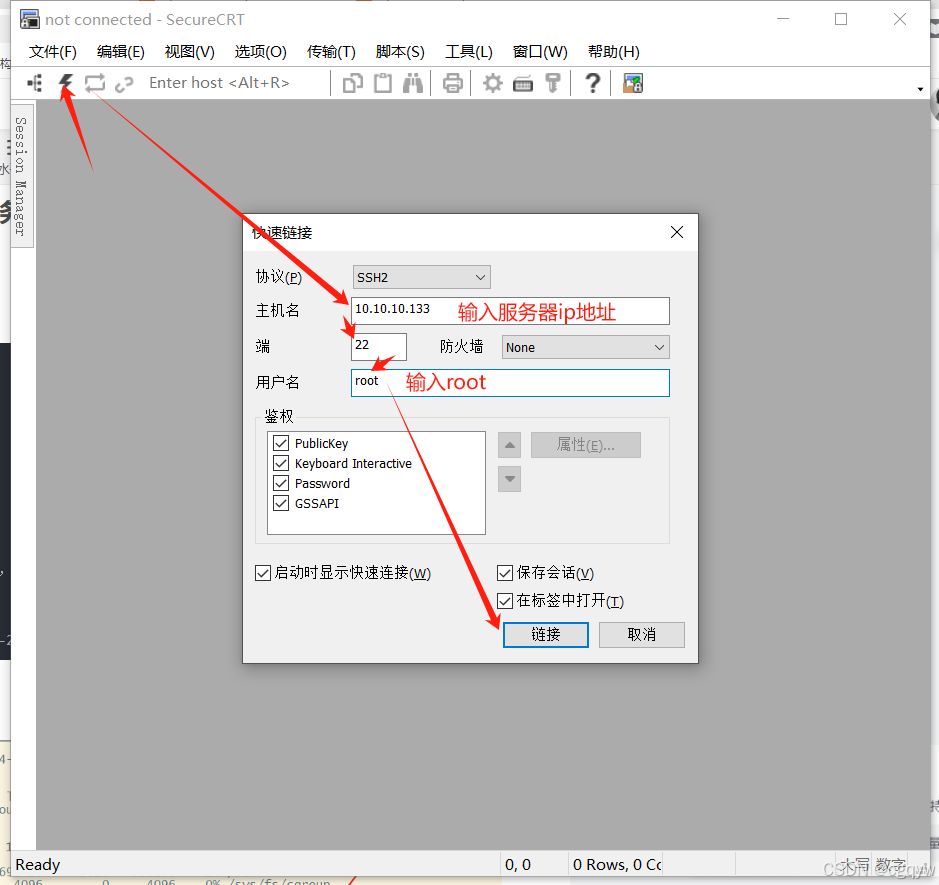Open the 视图(V) menu

click(189, 52)
